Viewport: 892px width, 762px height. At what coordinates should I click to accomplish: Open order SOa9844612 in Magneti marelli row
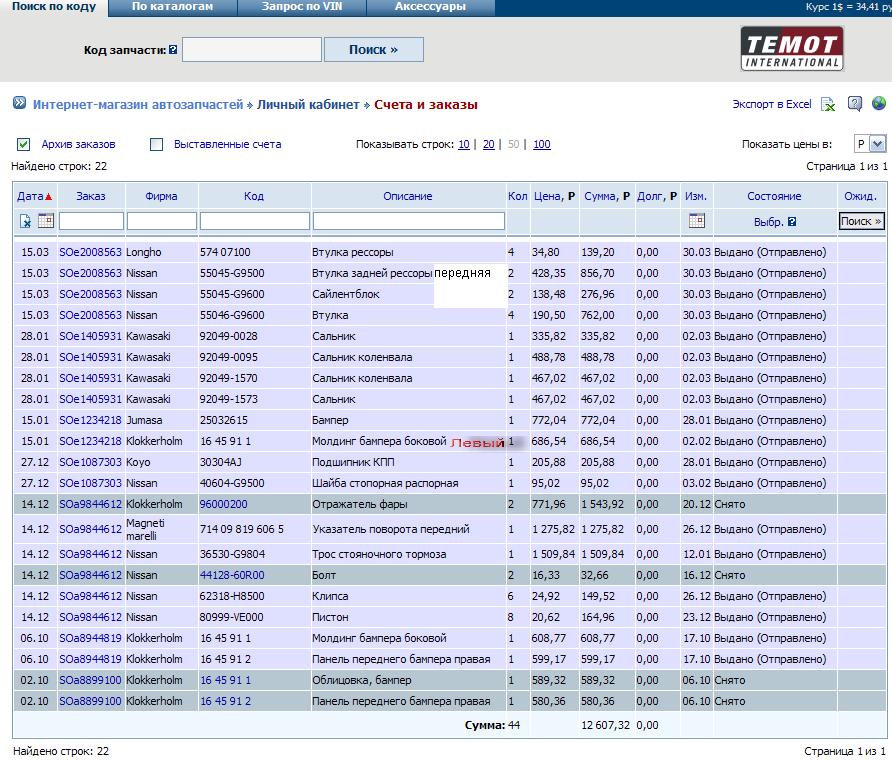click(90, 529)
